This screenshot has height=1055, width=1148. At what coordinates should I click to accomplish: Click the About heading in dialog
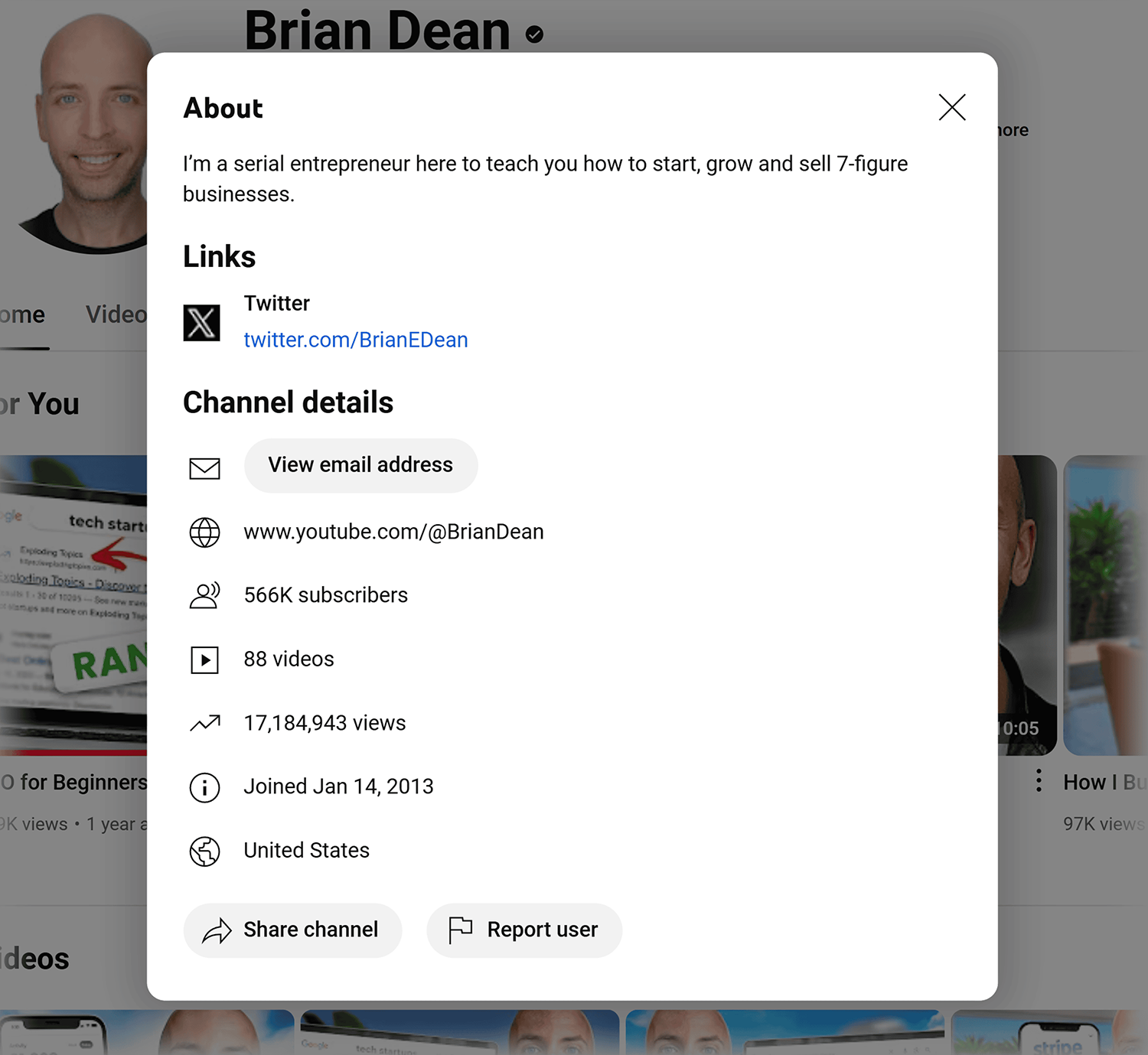tap(223, 108)
